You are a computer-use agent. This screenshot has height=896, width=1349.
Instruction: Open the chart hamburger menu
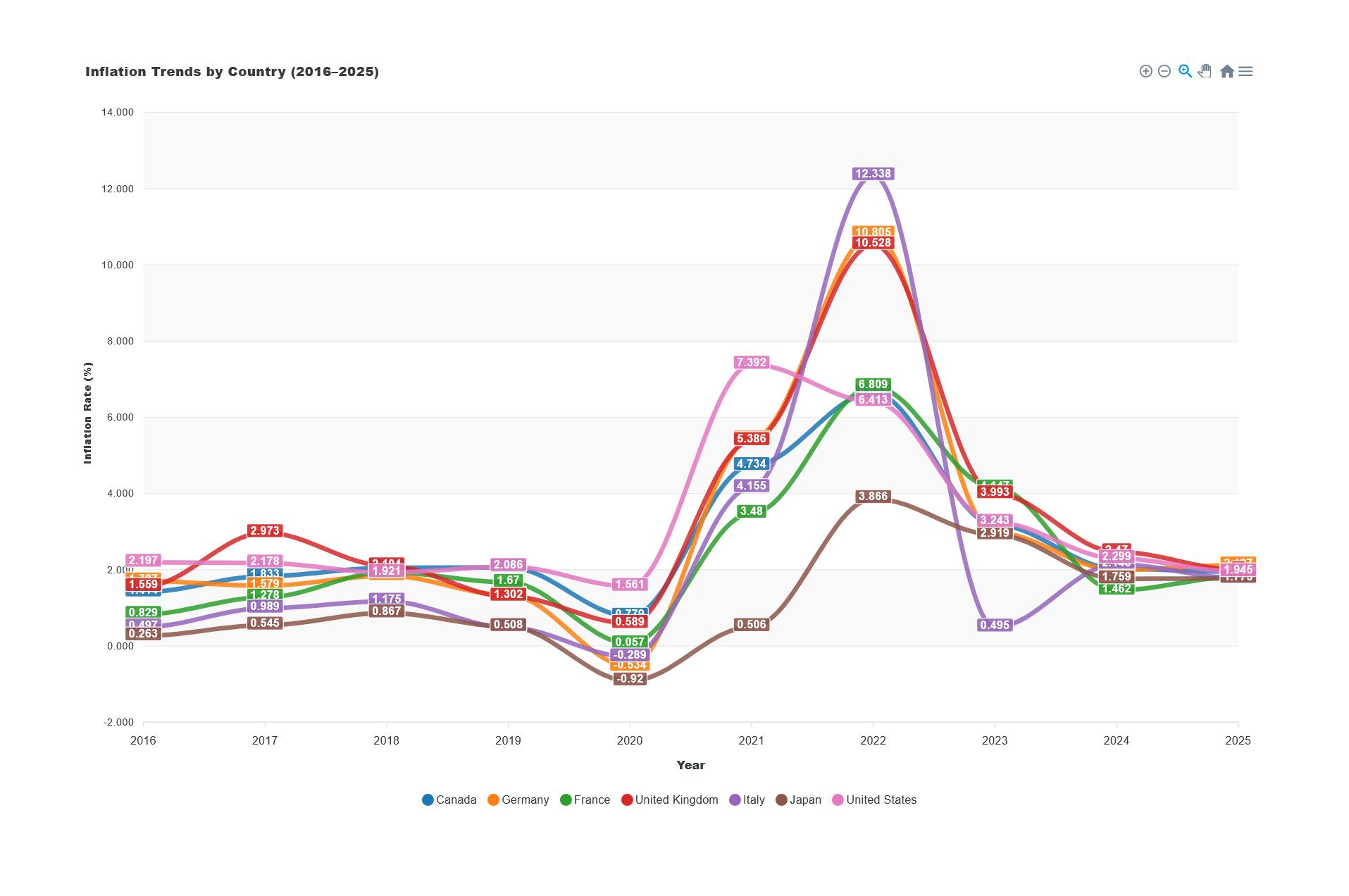tap(1245, 71)
